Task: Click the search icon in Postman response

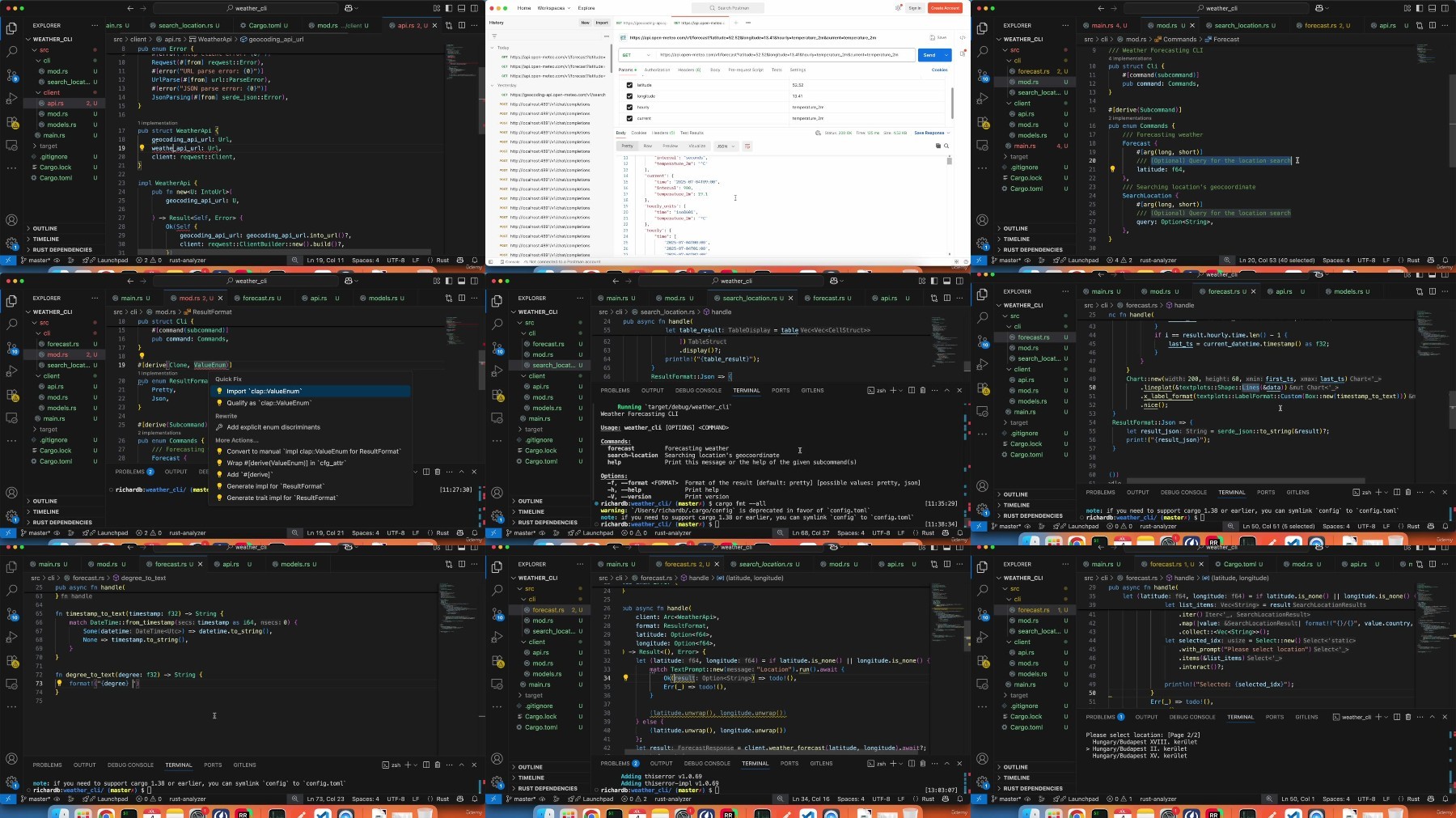Action: [946, 146]
